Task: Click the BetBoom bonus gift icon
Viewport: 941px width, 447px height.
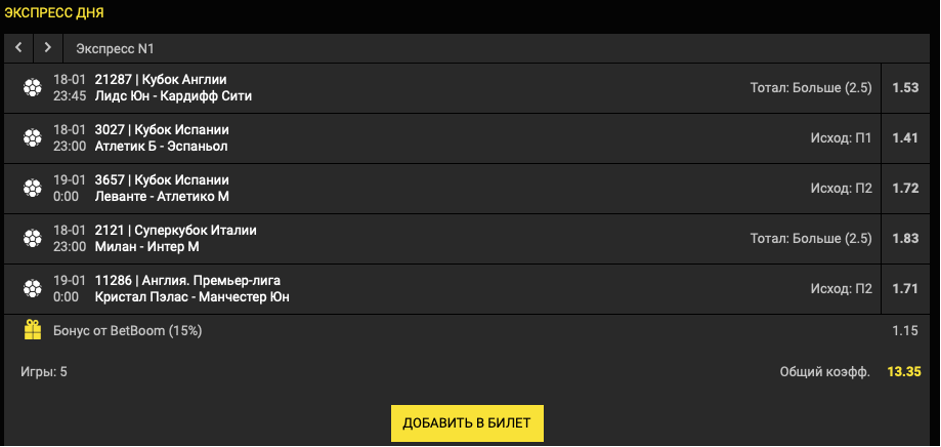Action: tap(33, 330)
